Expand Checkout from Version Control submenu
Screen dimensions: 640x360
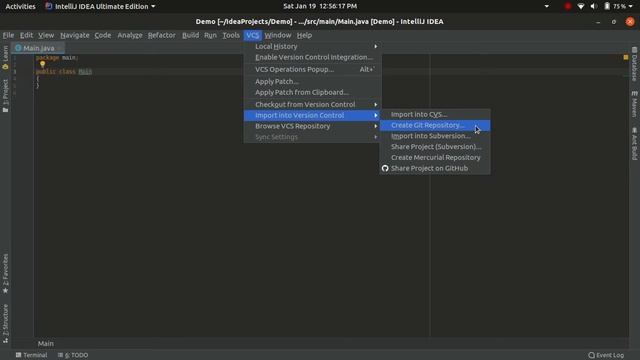[313, 104]
